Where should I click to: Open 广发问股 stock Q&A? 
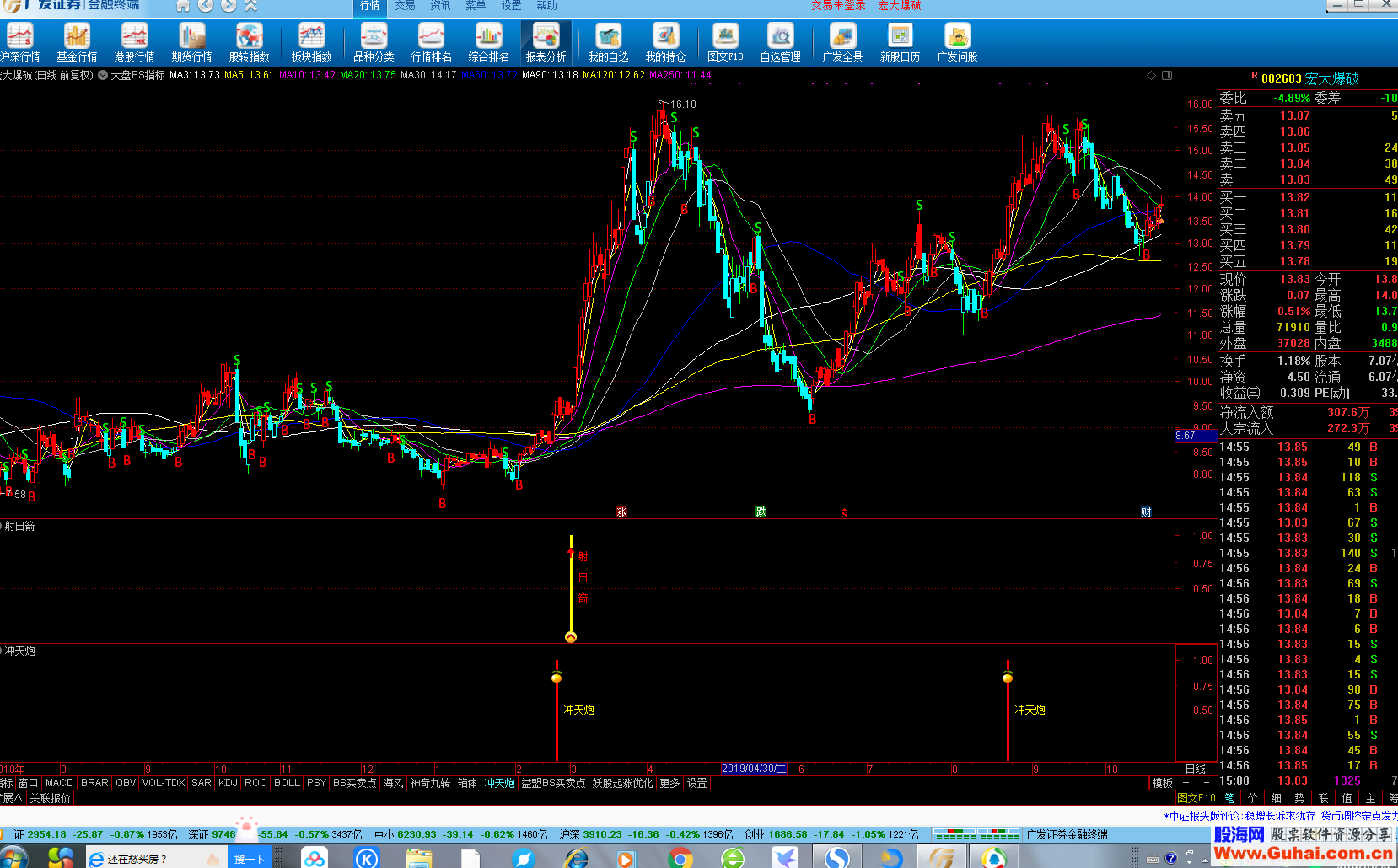click(957, 43)
